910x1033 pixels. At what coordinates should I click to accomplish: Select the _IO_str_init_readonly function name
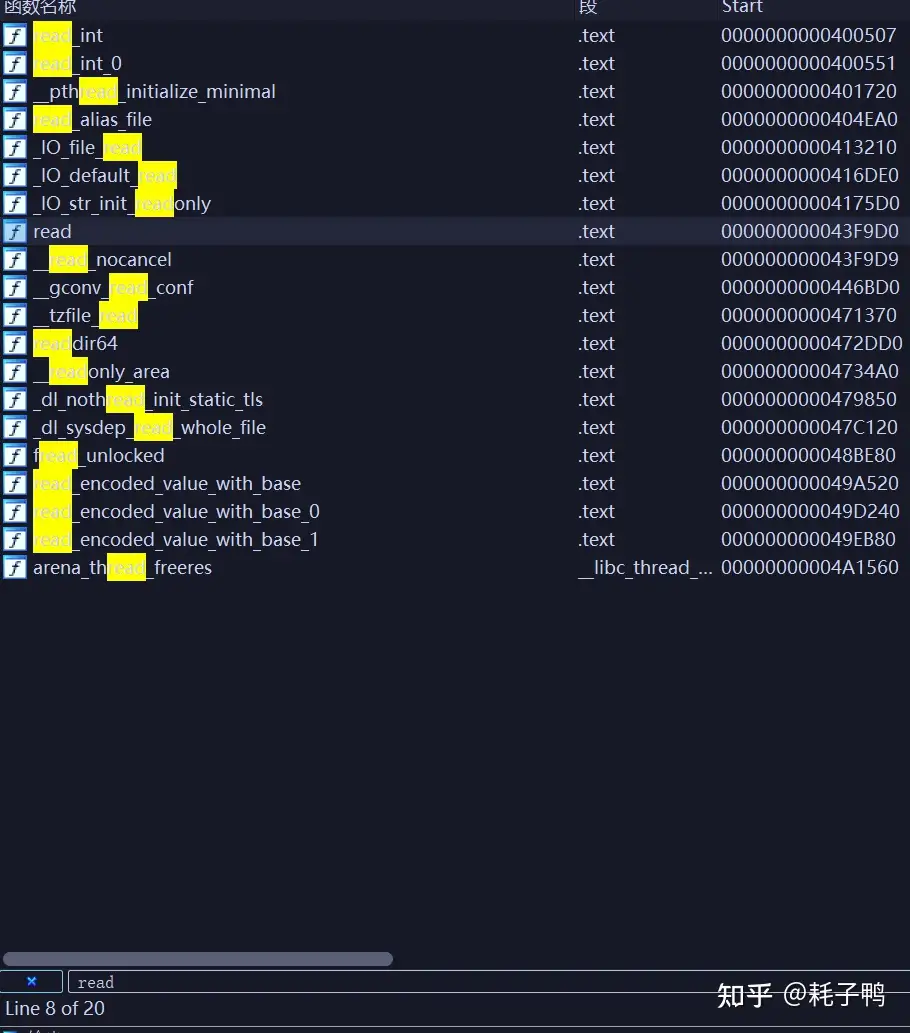pyautogui.click(x=122, y=204)
